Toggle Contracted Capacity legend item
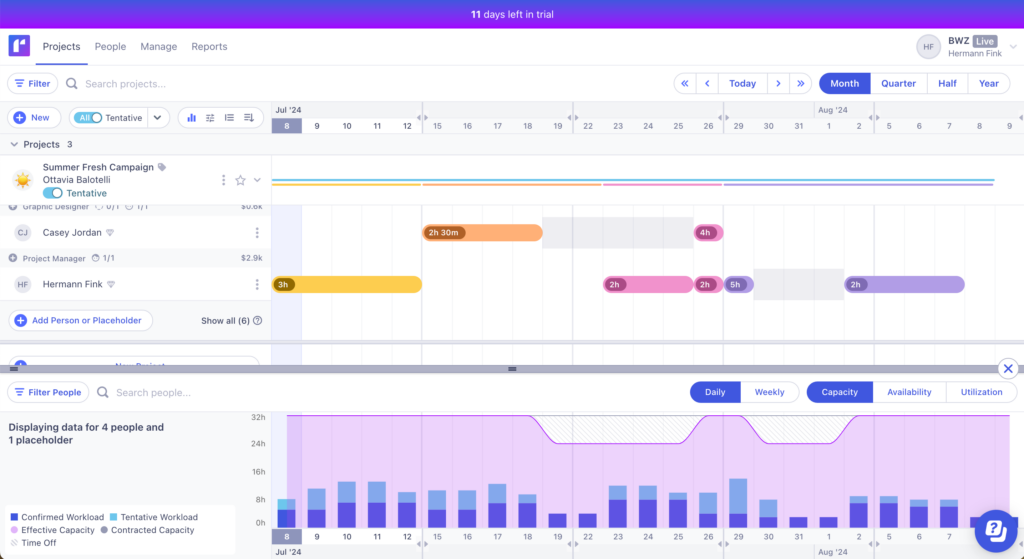The height and width of the screenshot is (559, 1024). point(148,530)
